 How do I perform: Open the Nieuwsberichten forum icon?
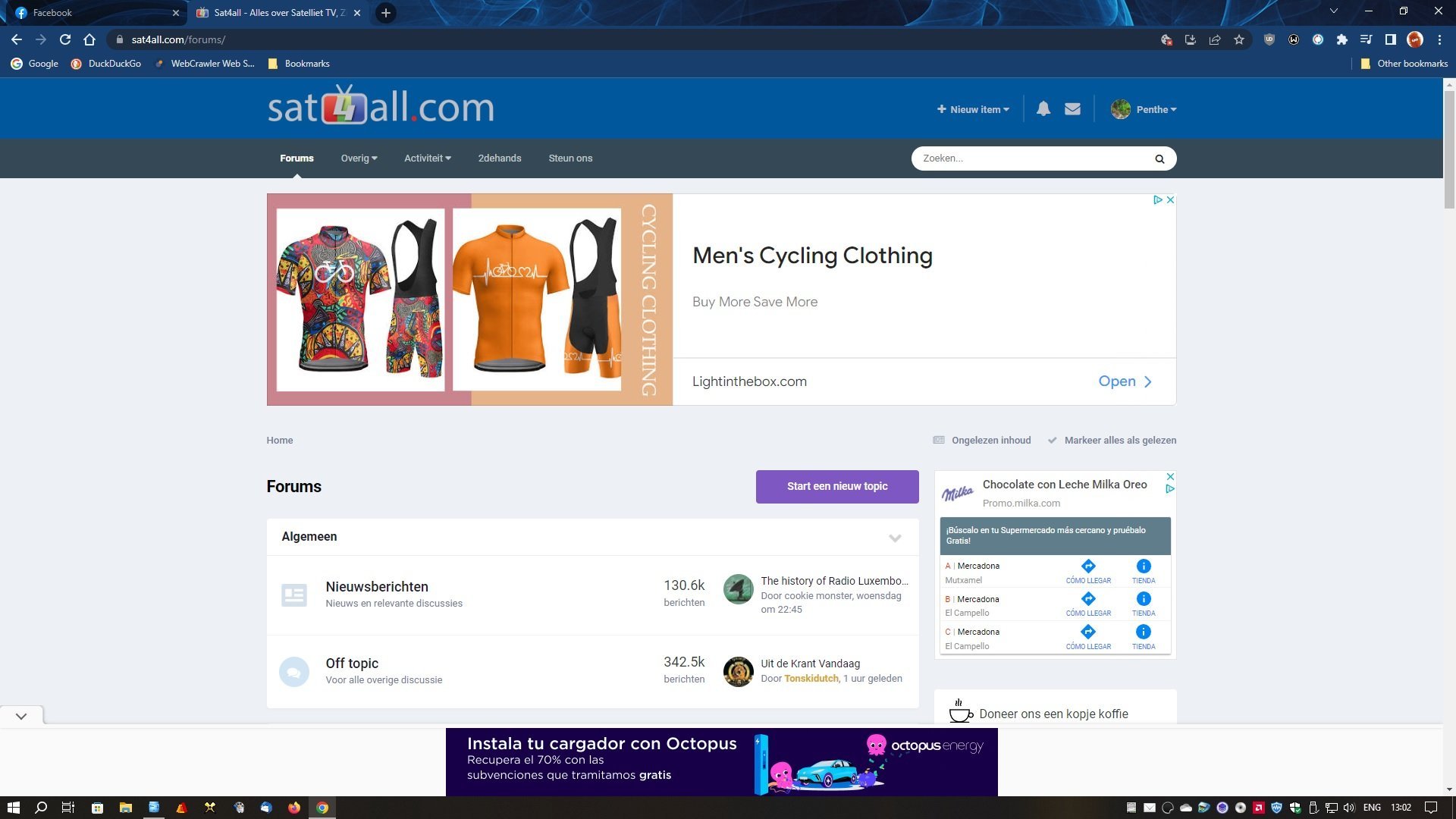click(294, 595)
